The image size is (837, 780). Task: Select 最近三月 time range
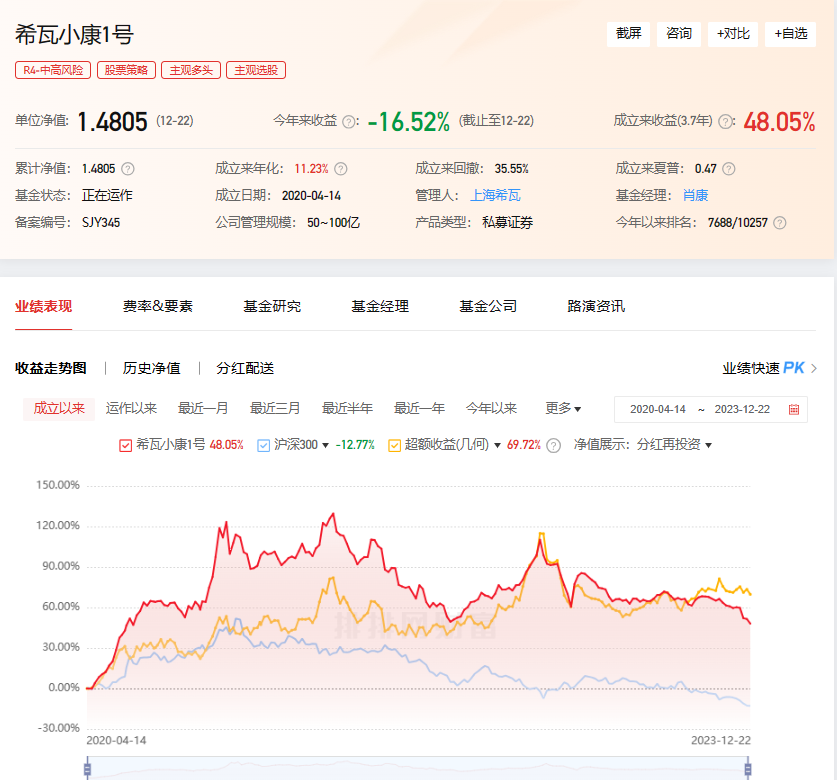click(x=275, y=409)
